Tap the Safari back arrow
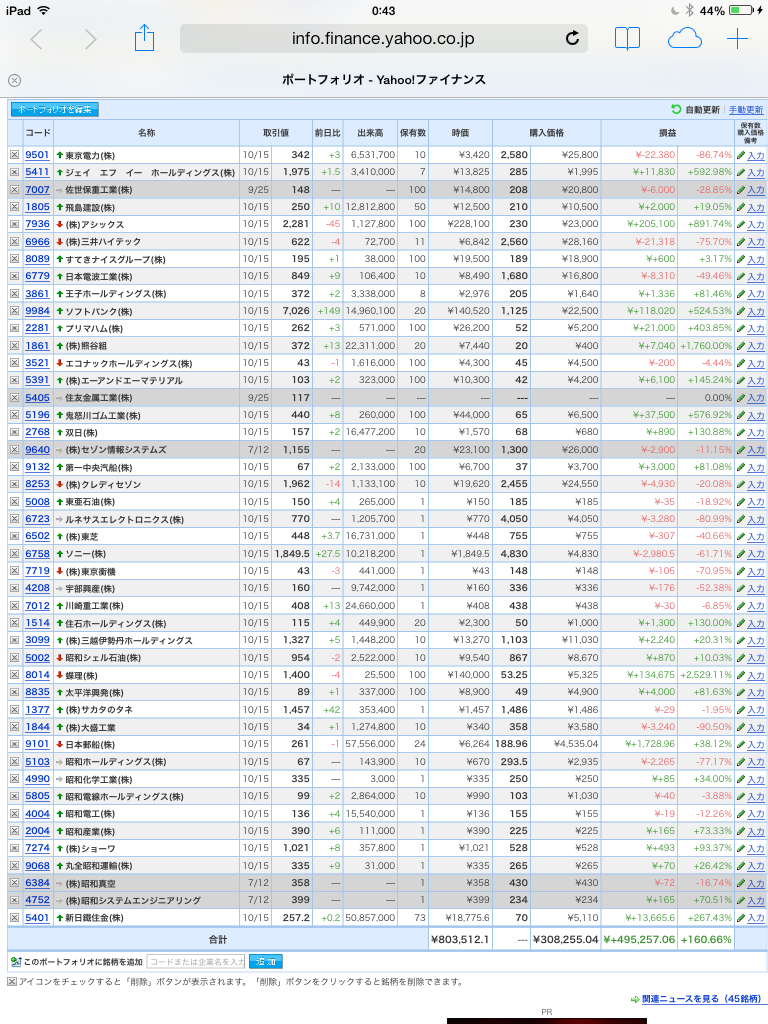 pos(37,39)
